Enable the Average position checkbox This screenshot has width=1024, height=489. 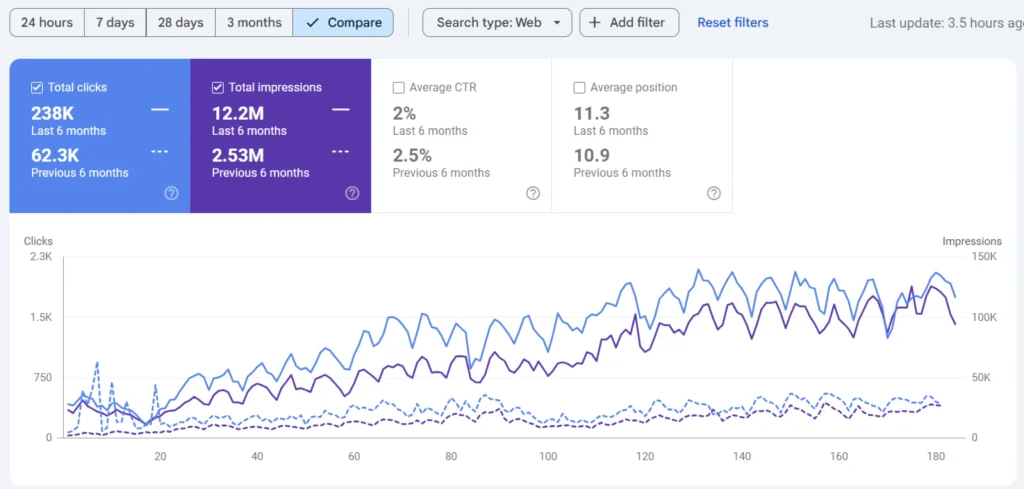pos(580,88)
